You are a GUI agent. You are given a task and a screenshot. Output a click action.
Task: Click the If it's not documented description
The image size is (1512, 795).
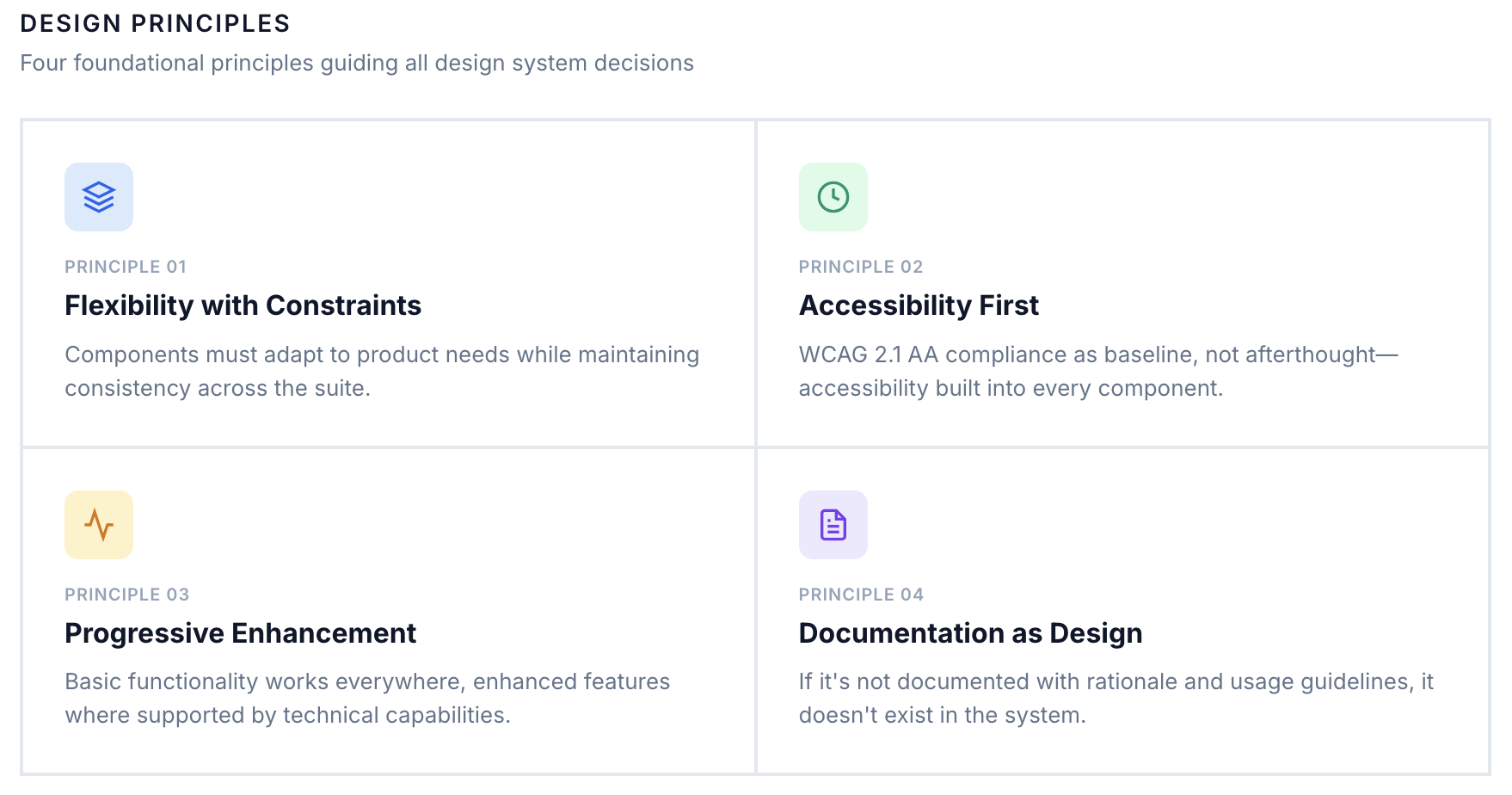click(1116, 698)
